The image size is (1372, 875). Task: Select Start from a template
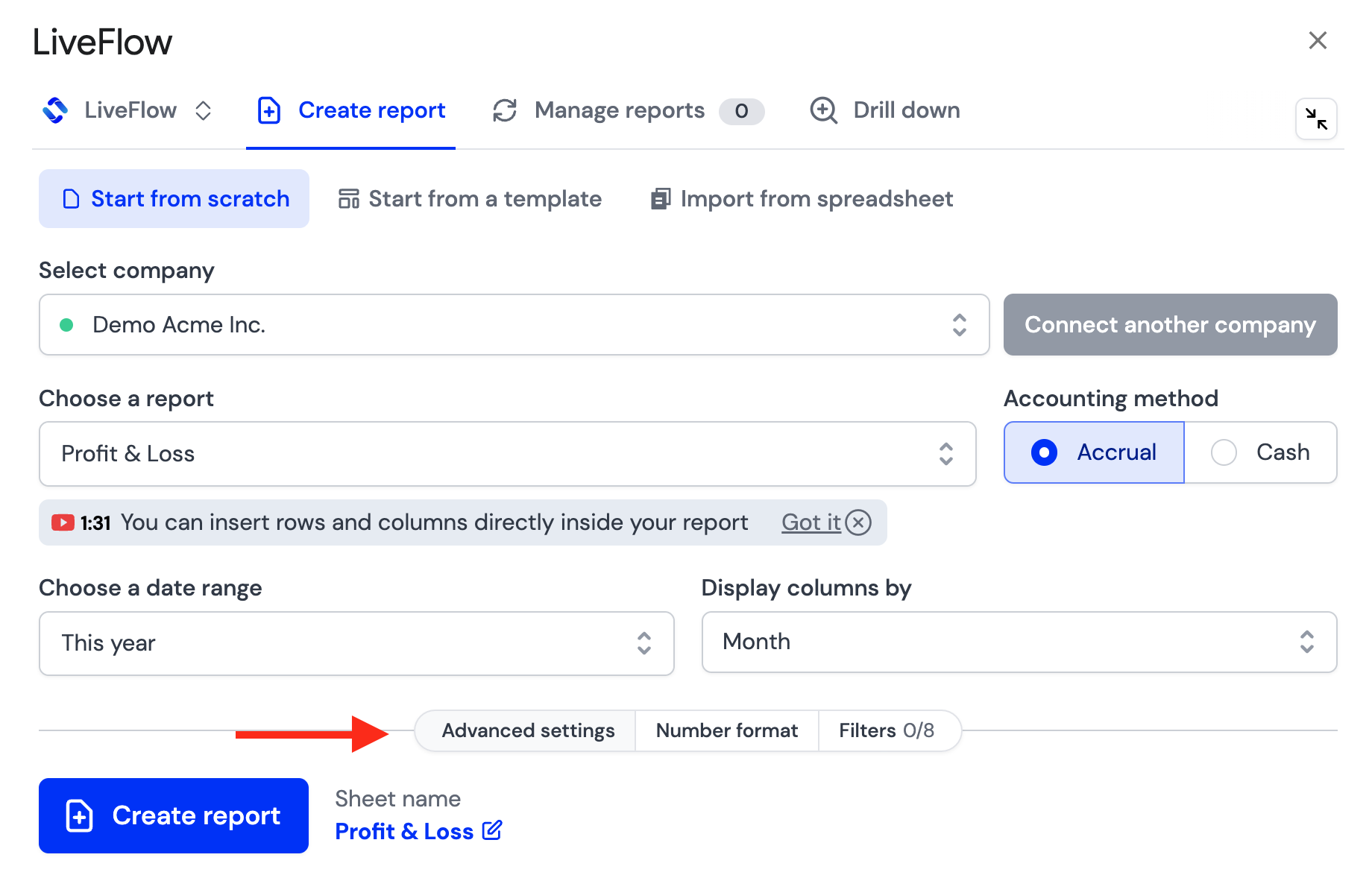(x=470, y=199)
